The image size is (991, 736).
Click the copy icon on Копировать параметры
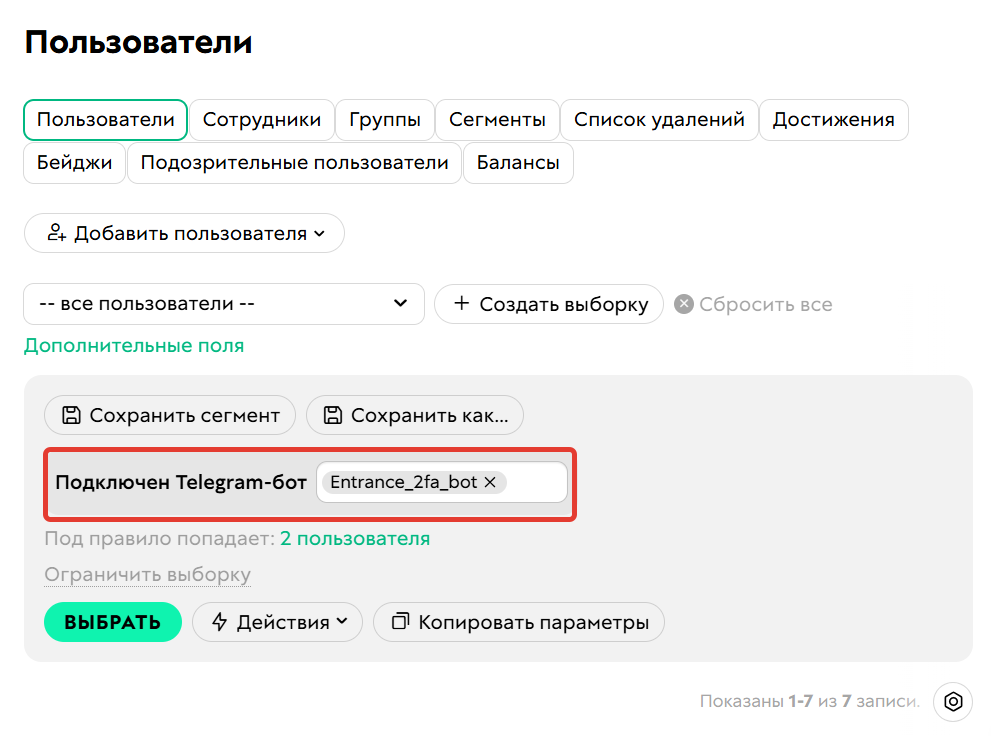pos(401,622)
